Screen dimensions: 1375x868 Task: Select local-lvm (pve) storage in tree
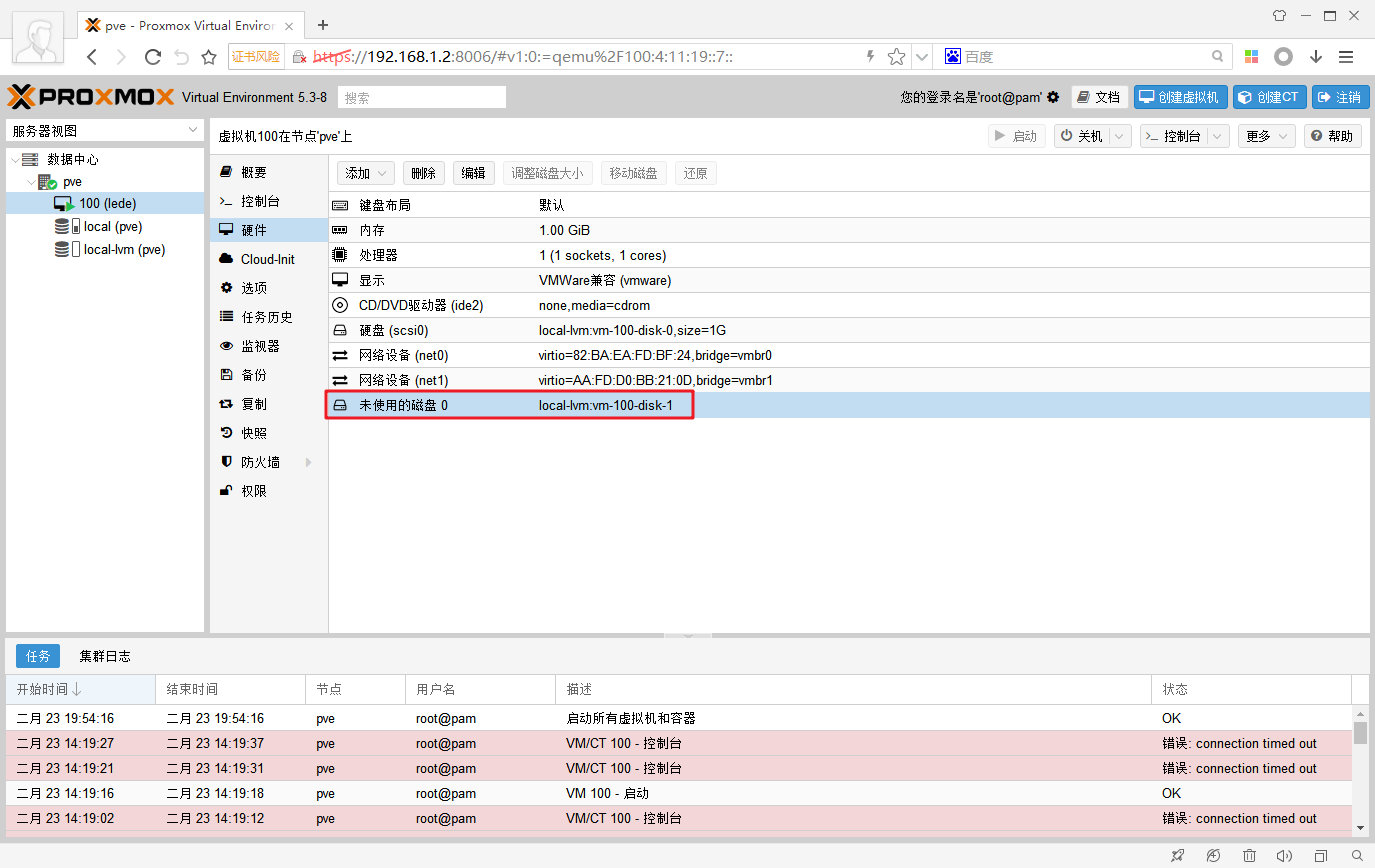(x=105, y=250)
